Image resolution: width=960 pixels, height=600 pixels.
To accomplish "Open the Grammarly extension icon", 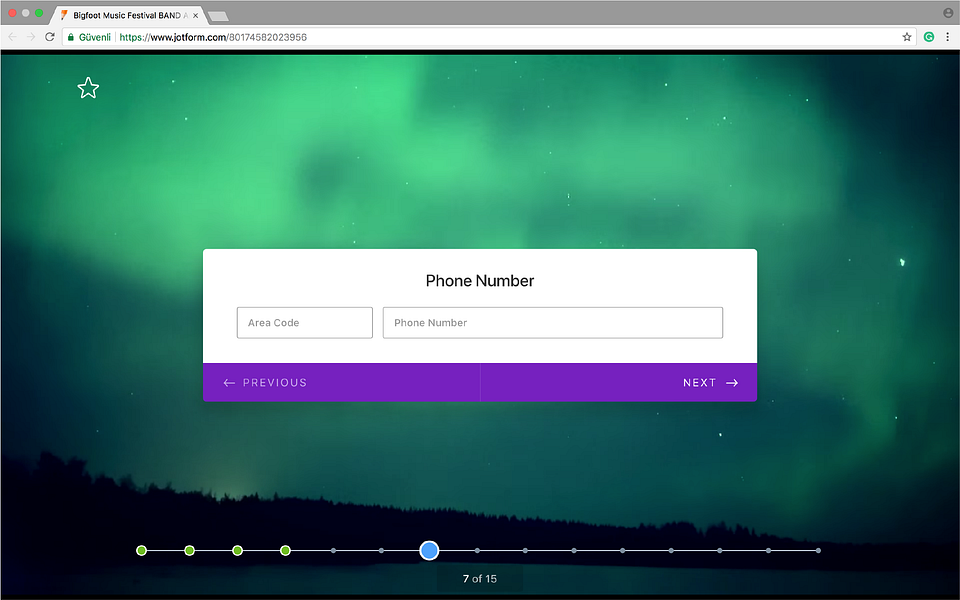I will [x=929, y=37].
